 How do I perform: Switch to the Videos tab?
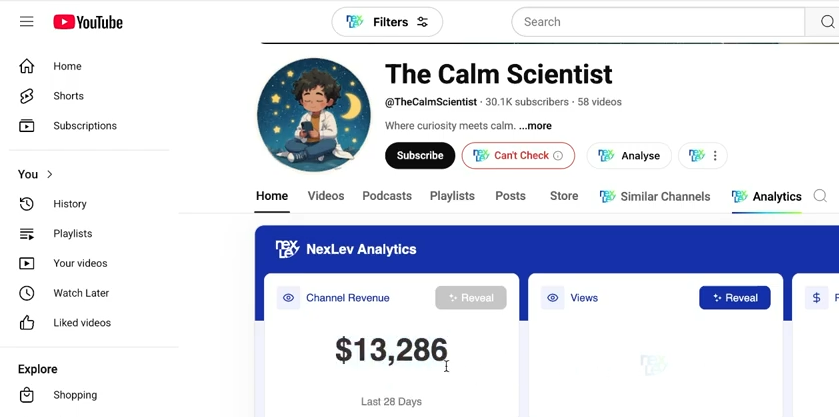326,196
